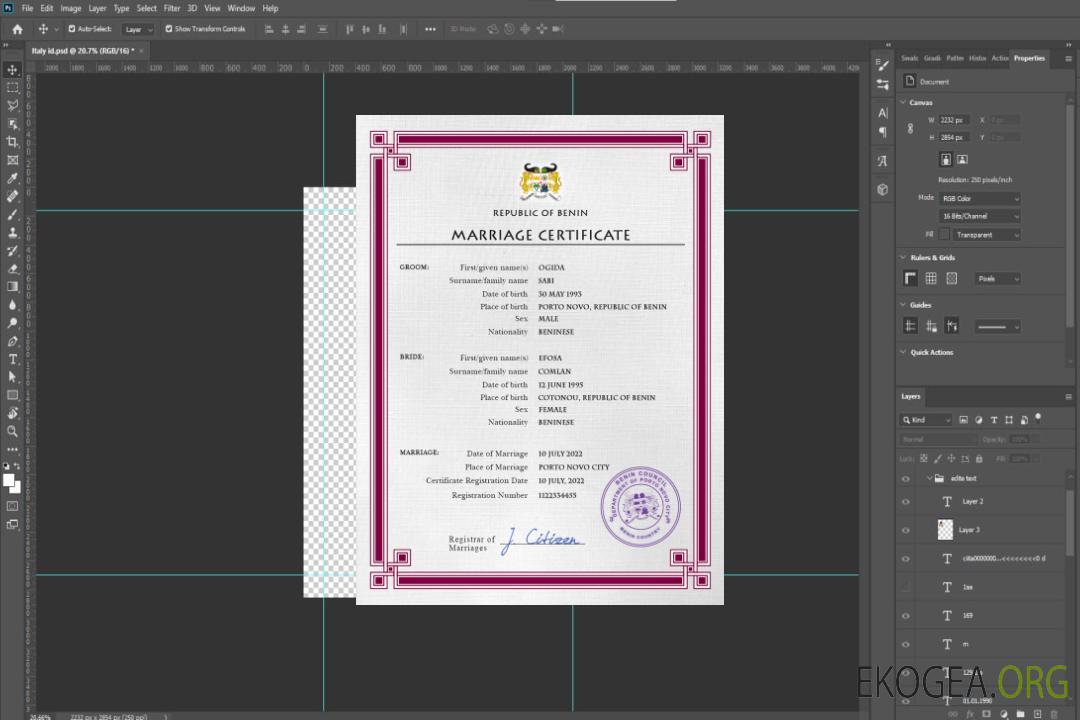Select the Pen tool

(x=12, y=341)
